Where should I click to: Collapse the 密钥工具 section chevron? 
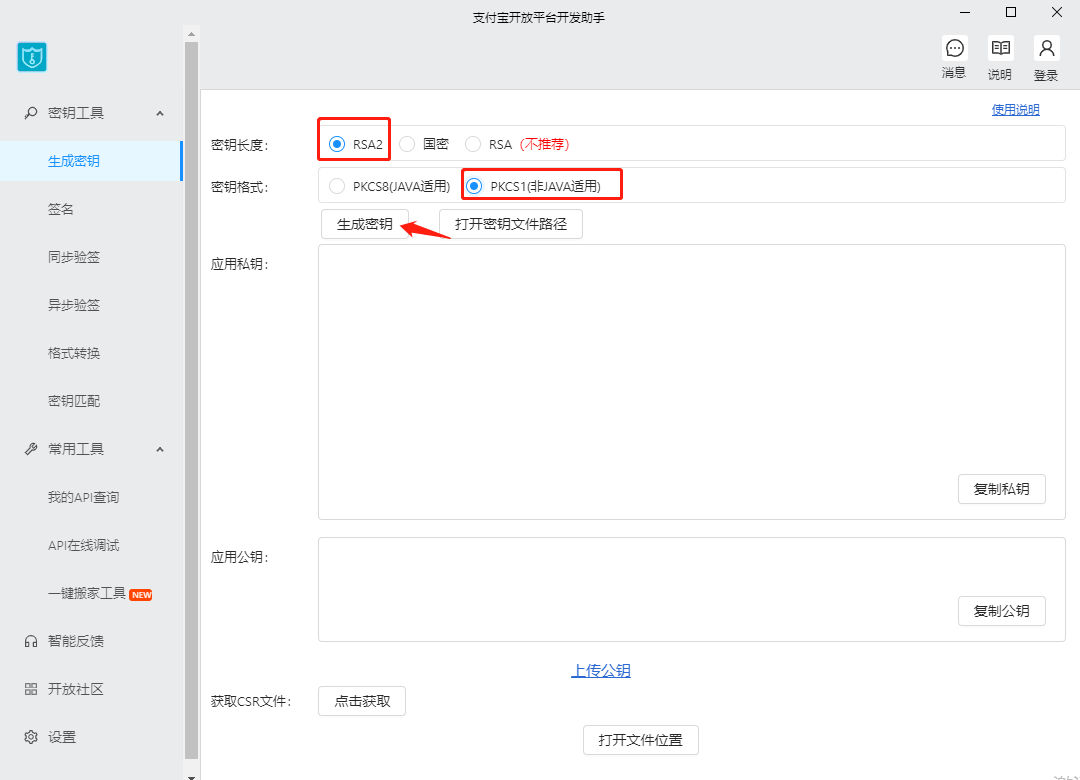(x=160, y=113)
